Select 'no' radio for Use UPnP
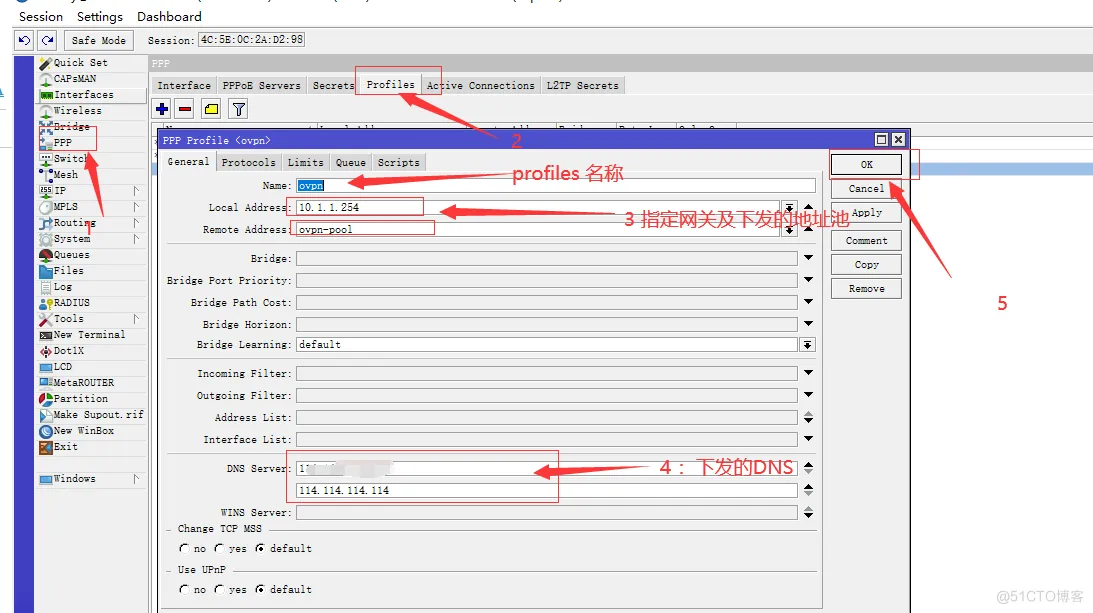Image resolution: width=1093 pixels, height=613 pixels. (x=184, y=590)
